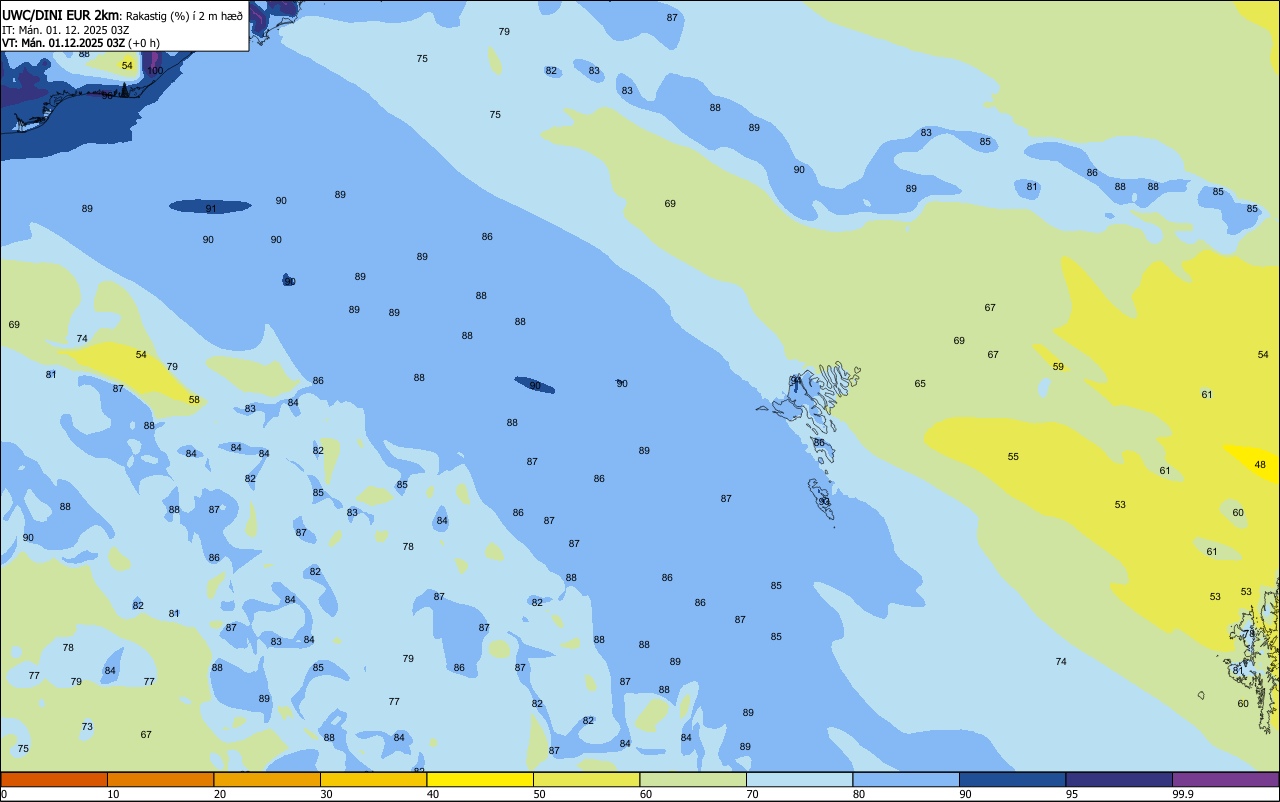Click the "99.9" legend tick label

click(1182, 794)
